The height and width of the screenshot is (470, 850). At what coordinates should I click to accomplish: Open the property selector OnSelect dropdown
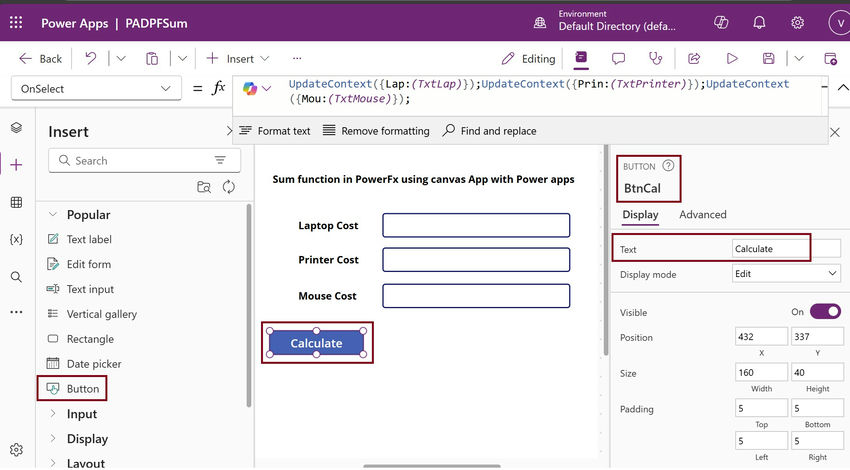[x=96, y=88]
